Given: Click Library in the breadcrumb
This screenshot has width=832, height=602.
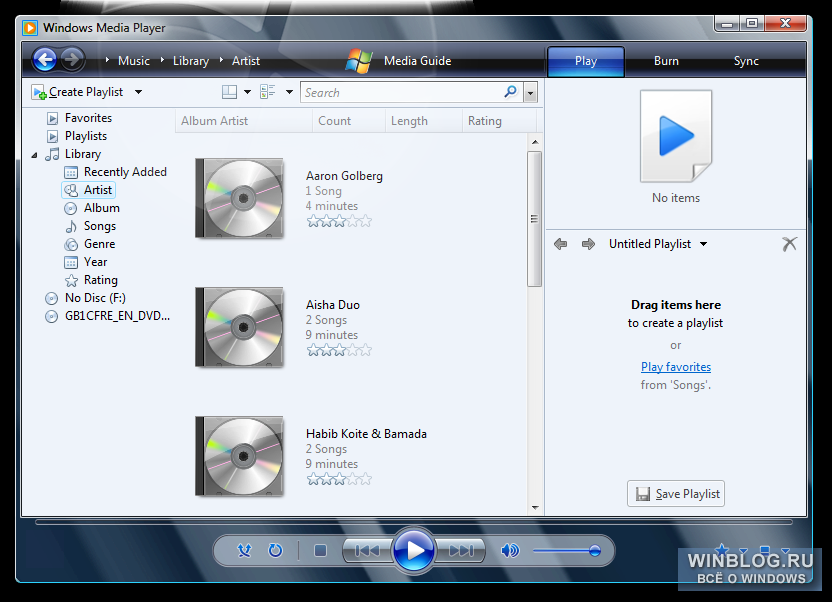Looking at the screenshot, I should tap(190, 61).
